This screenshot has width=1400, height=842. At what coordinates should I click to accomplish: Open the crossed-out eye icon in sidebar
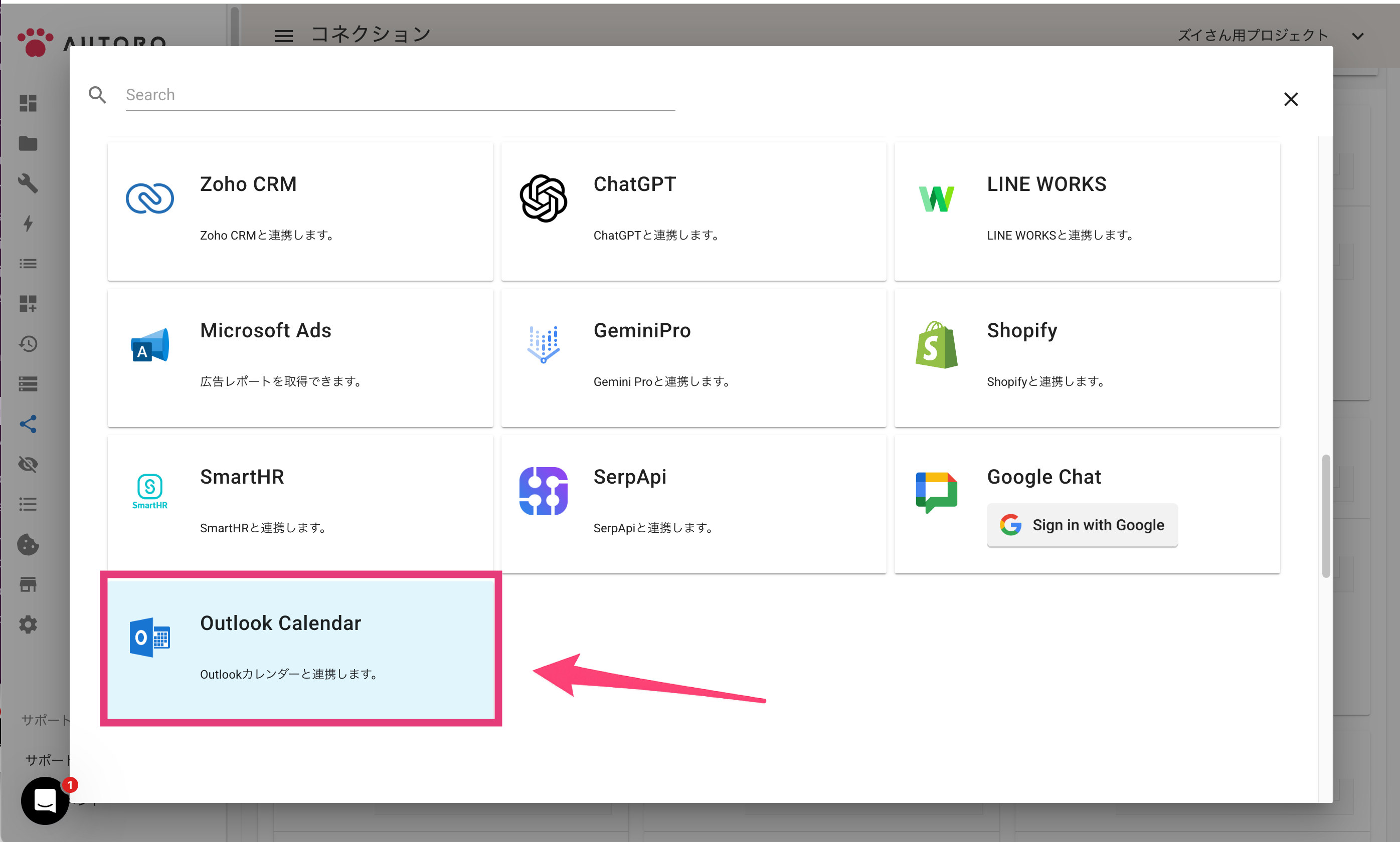28,464
